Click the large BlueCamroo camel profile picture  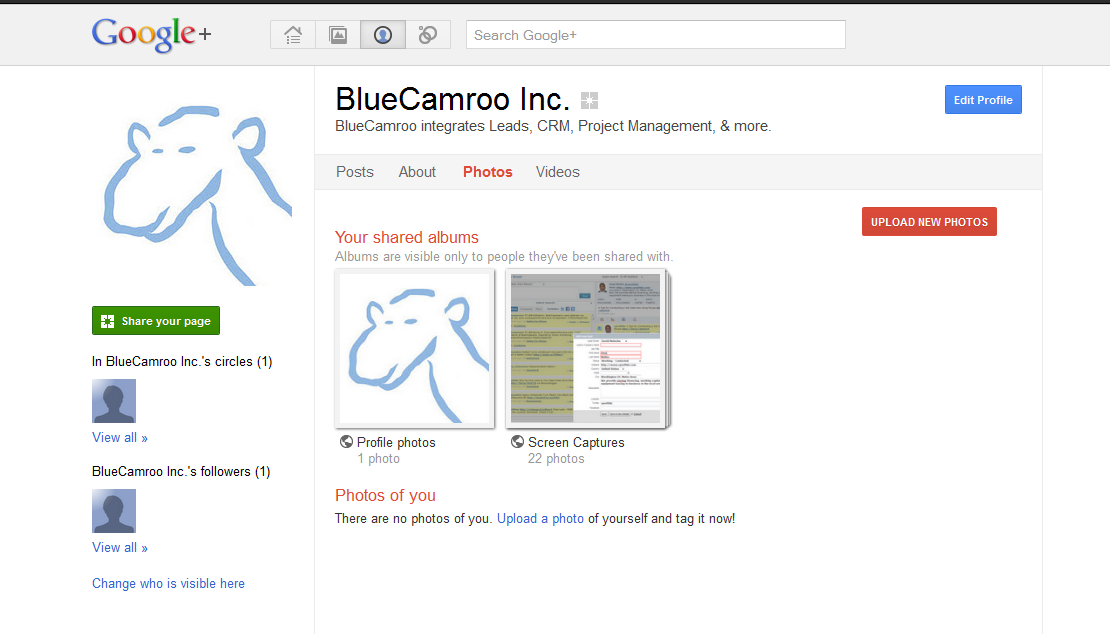(x=191, y=186)
